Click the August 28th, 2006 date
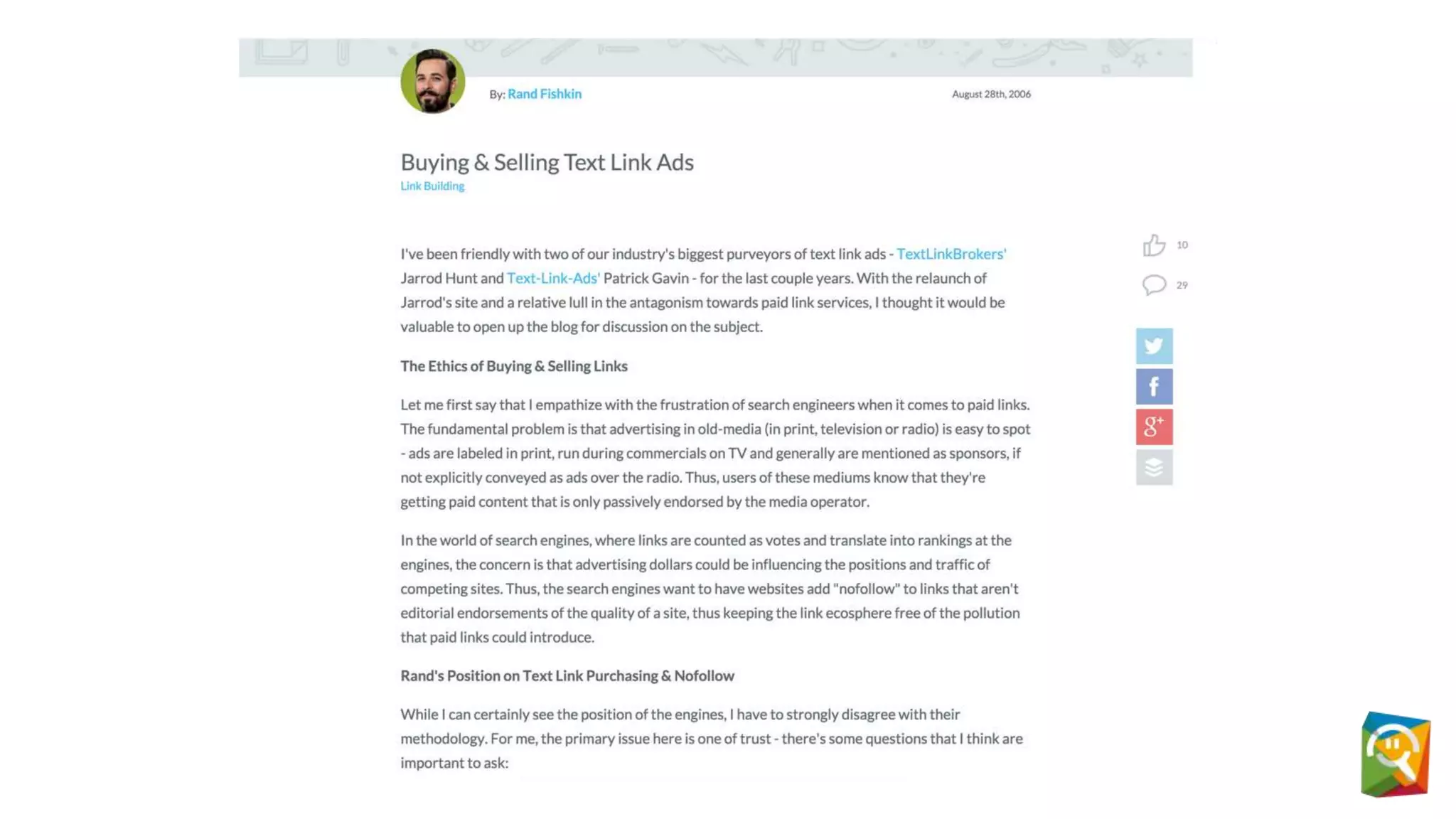Image resolution: width=1456 pixels, height=819 pixels. tap(991, 94)
